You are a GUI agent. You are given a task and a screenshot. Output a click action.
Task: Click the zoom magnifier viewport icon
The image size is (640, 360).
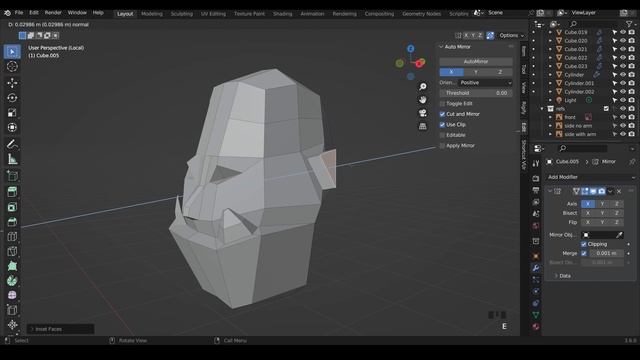point(423,87)
